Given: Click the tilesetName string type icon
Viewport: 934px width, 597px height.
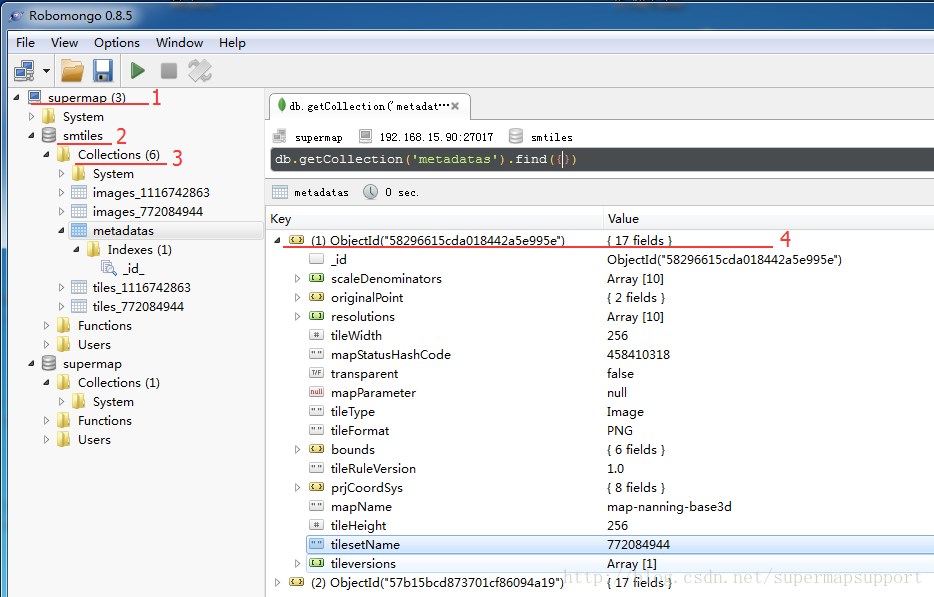Looking at the screenshot, I should click(316, 544).
